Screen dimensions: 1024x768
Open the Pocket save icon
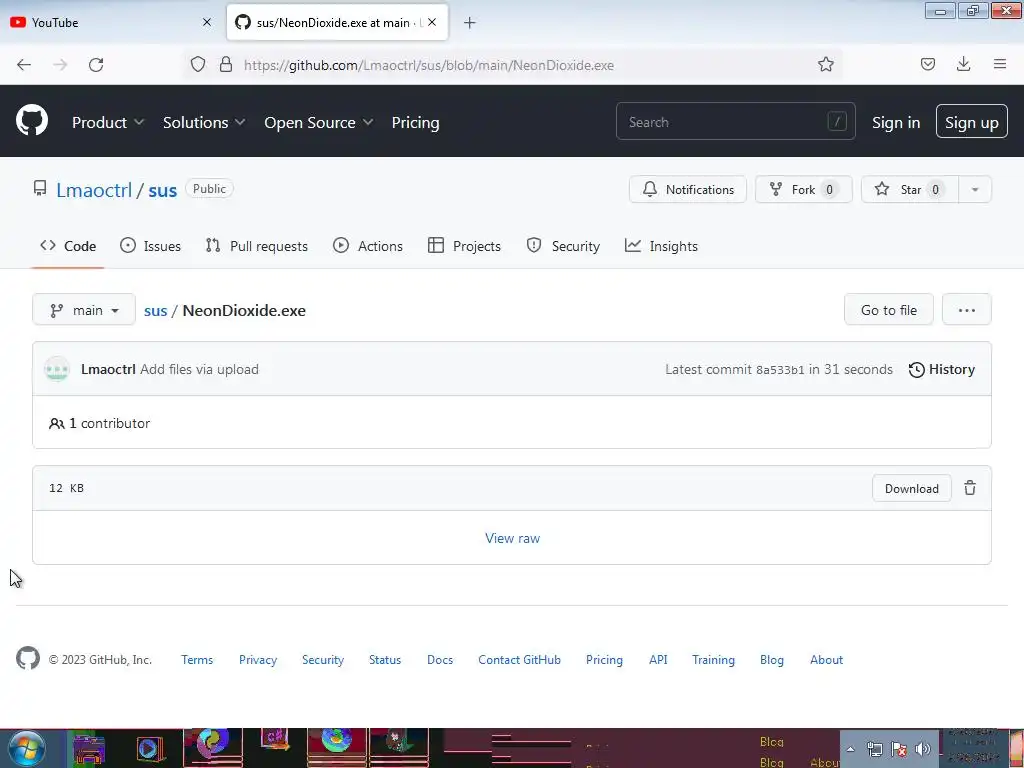pyautogui.click(x=927, y=64)
